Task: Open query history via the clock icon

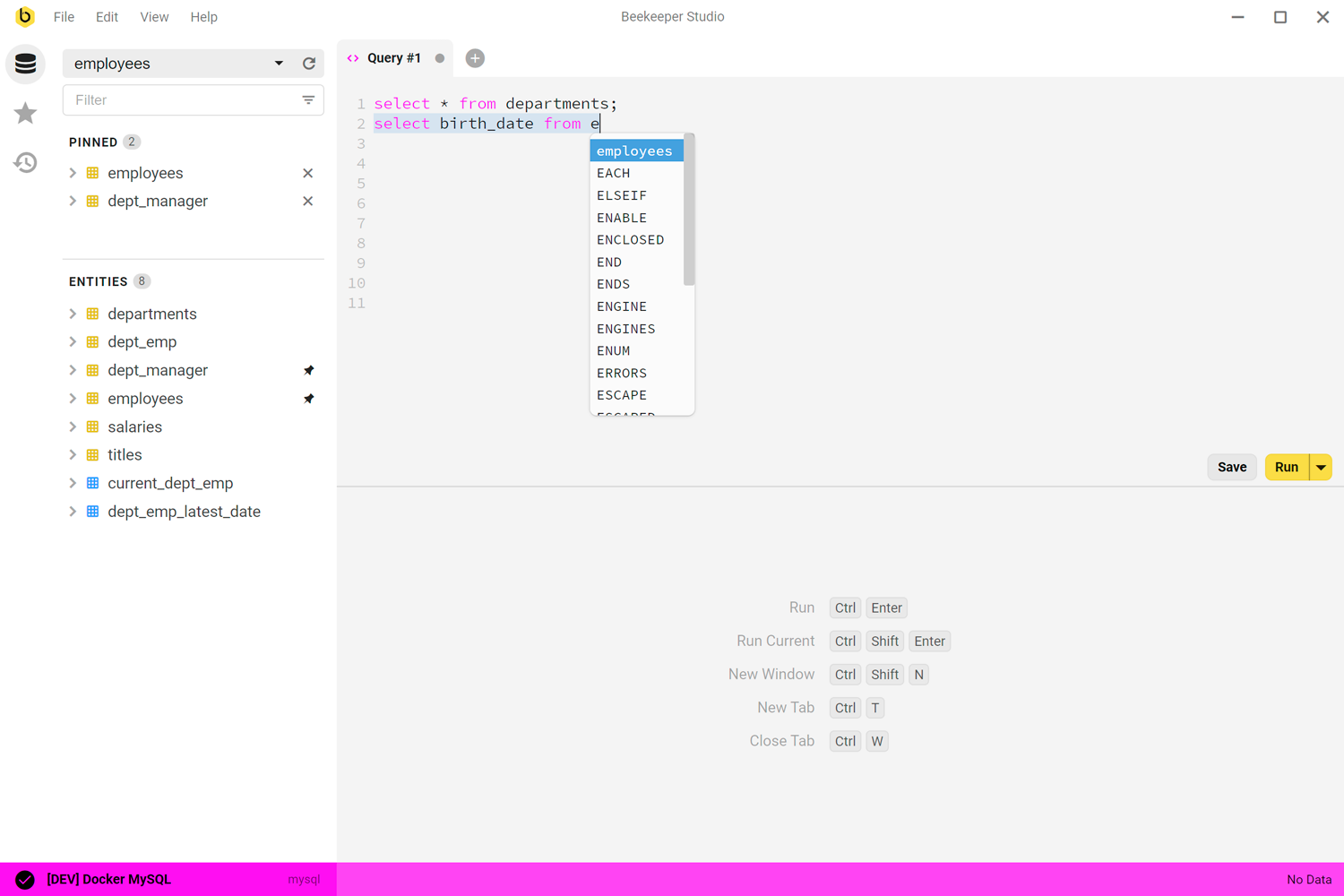Action: (25, 162)
